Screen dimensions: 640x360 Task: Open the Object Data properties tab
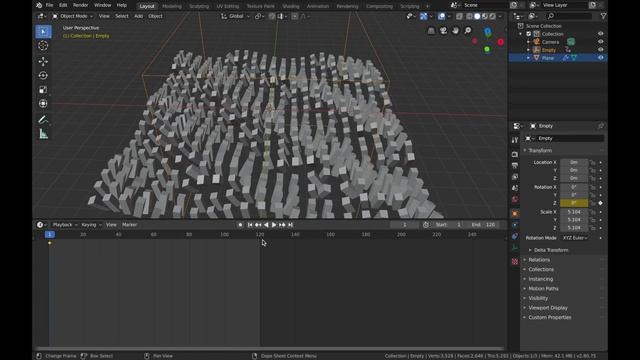515,248
